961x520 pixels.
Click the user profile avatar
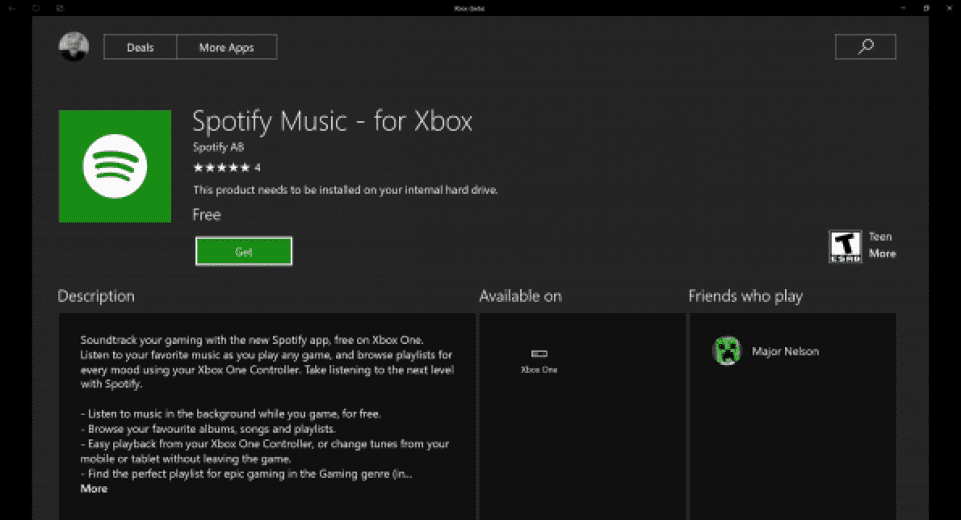click(x=74, y=47)
